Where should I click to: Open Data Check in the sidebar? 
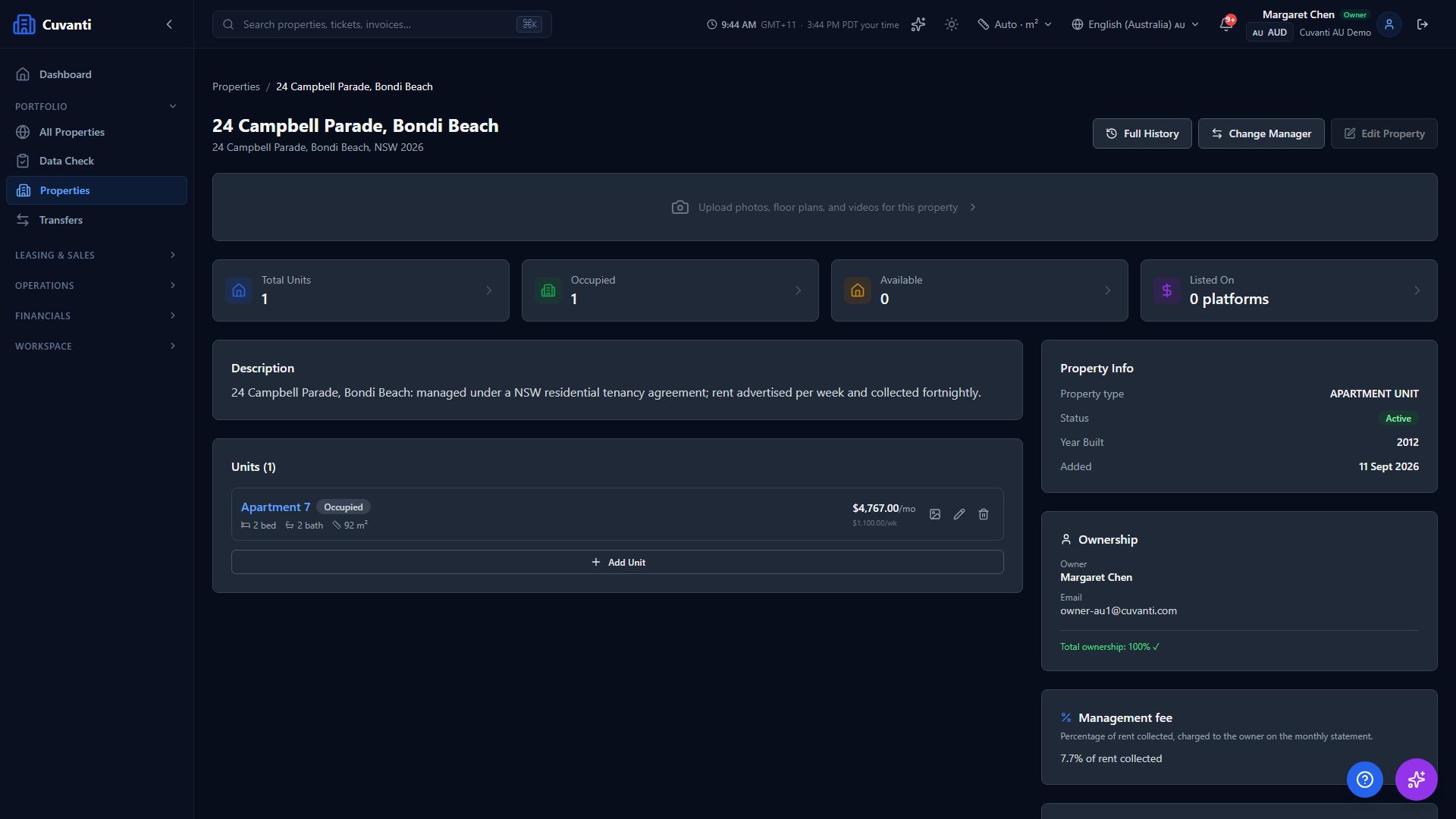(x=96, y=161)
